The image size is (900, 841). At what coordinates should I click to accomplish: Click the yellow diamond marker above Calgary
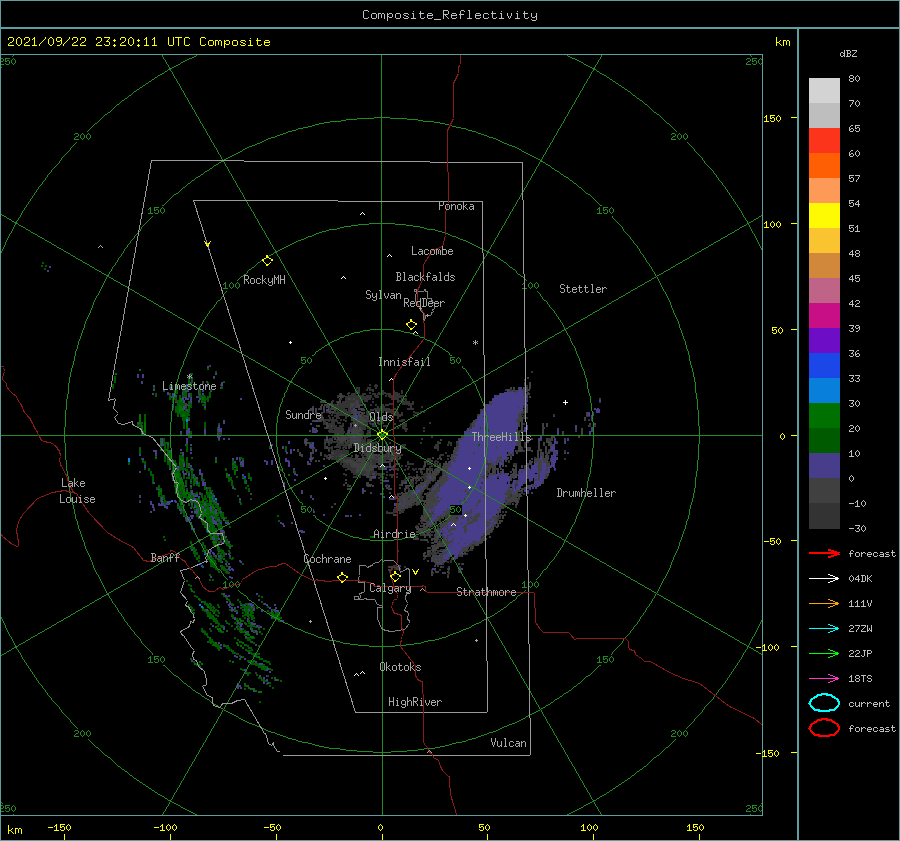[x=395, y=576]
